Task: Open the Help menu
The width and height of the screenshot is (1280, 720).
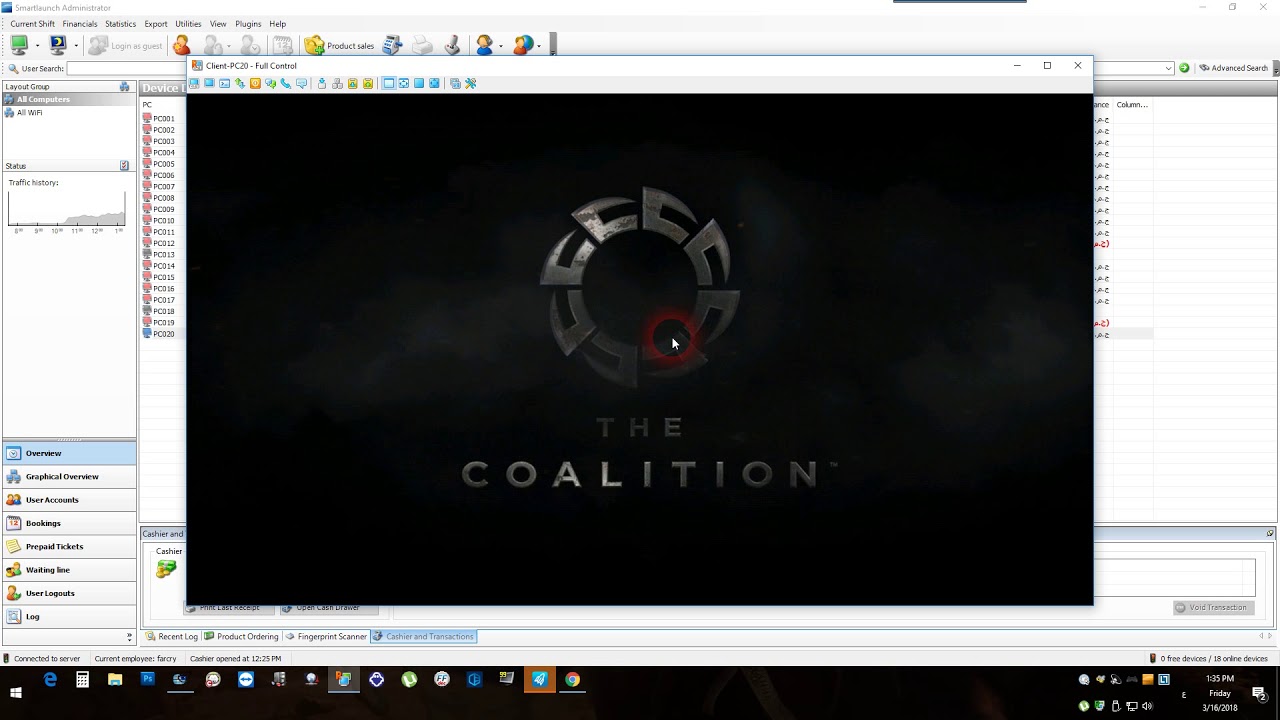Action: [278, 24]
